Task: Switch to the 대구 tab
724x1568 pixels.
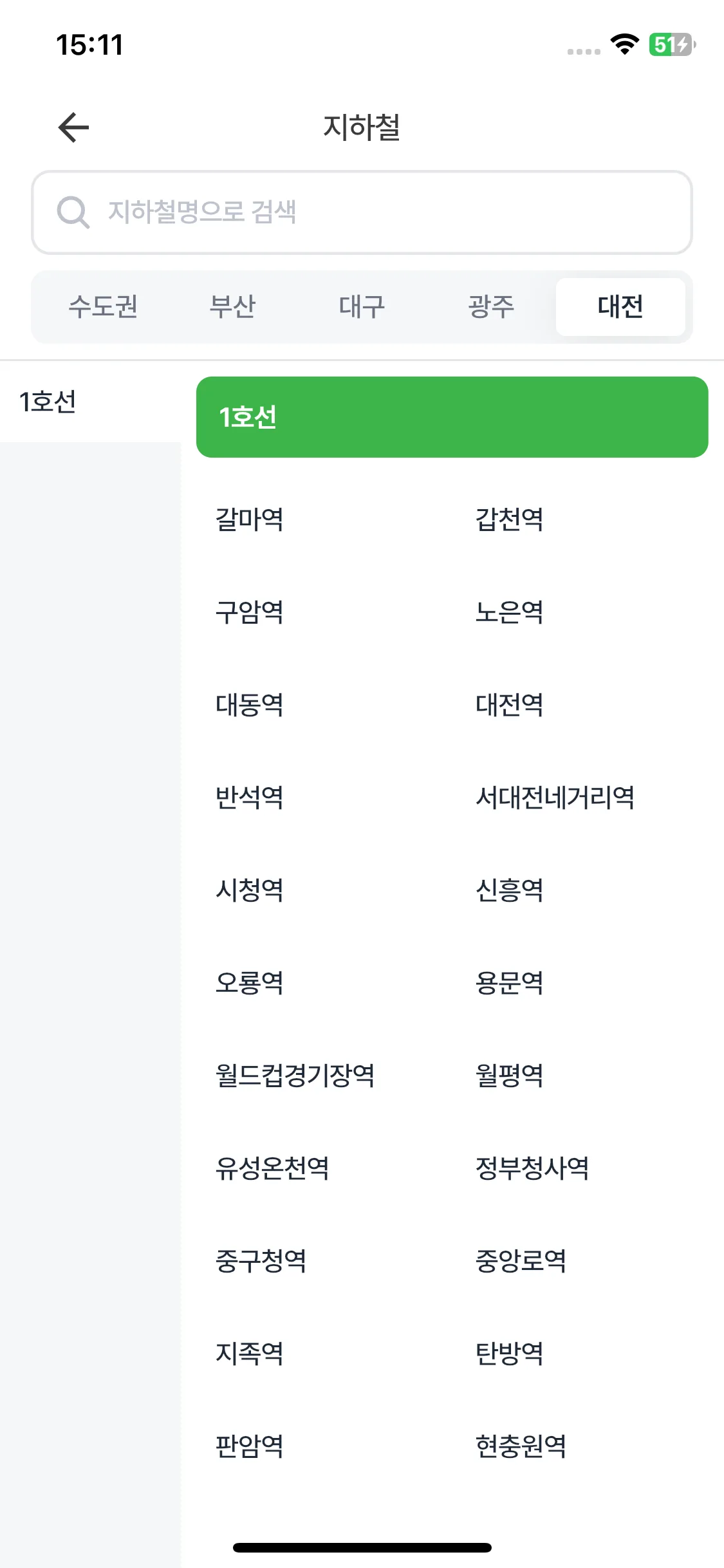Action: click(362, 306)
